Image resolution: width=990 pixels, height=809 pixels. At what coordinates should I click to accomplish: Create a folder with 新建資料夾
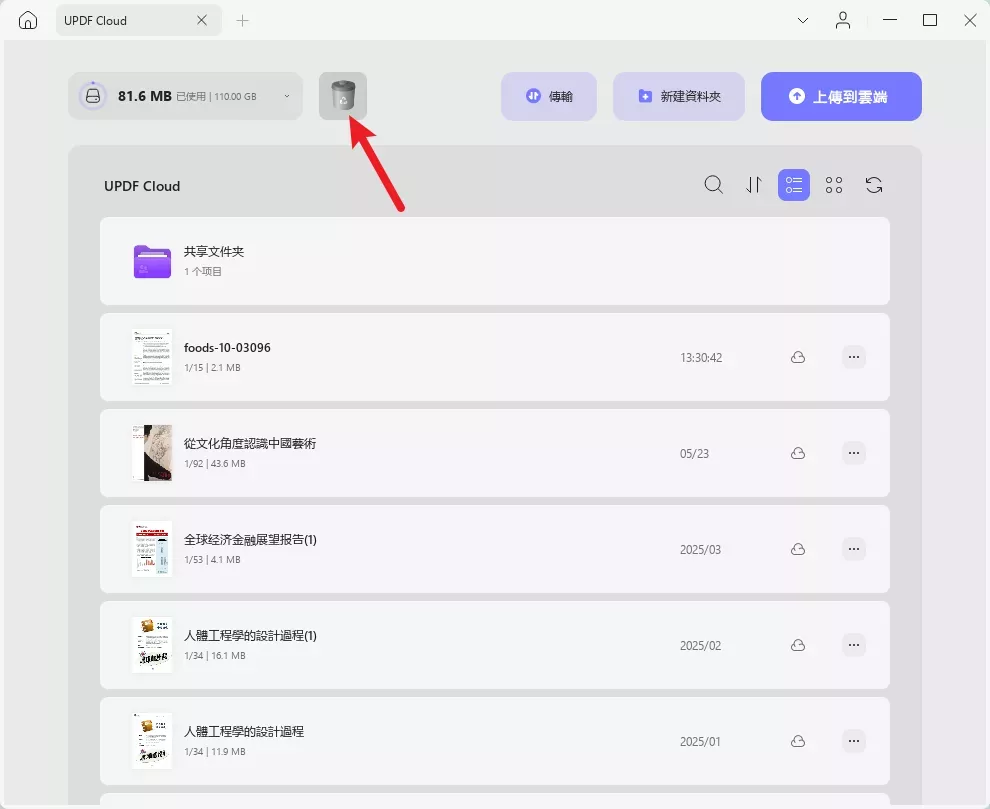coord(679,96)
